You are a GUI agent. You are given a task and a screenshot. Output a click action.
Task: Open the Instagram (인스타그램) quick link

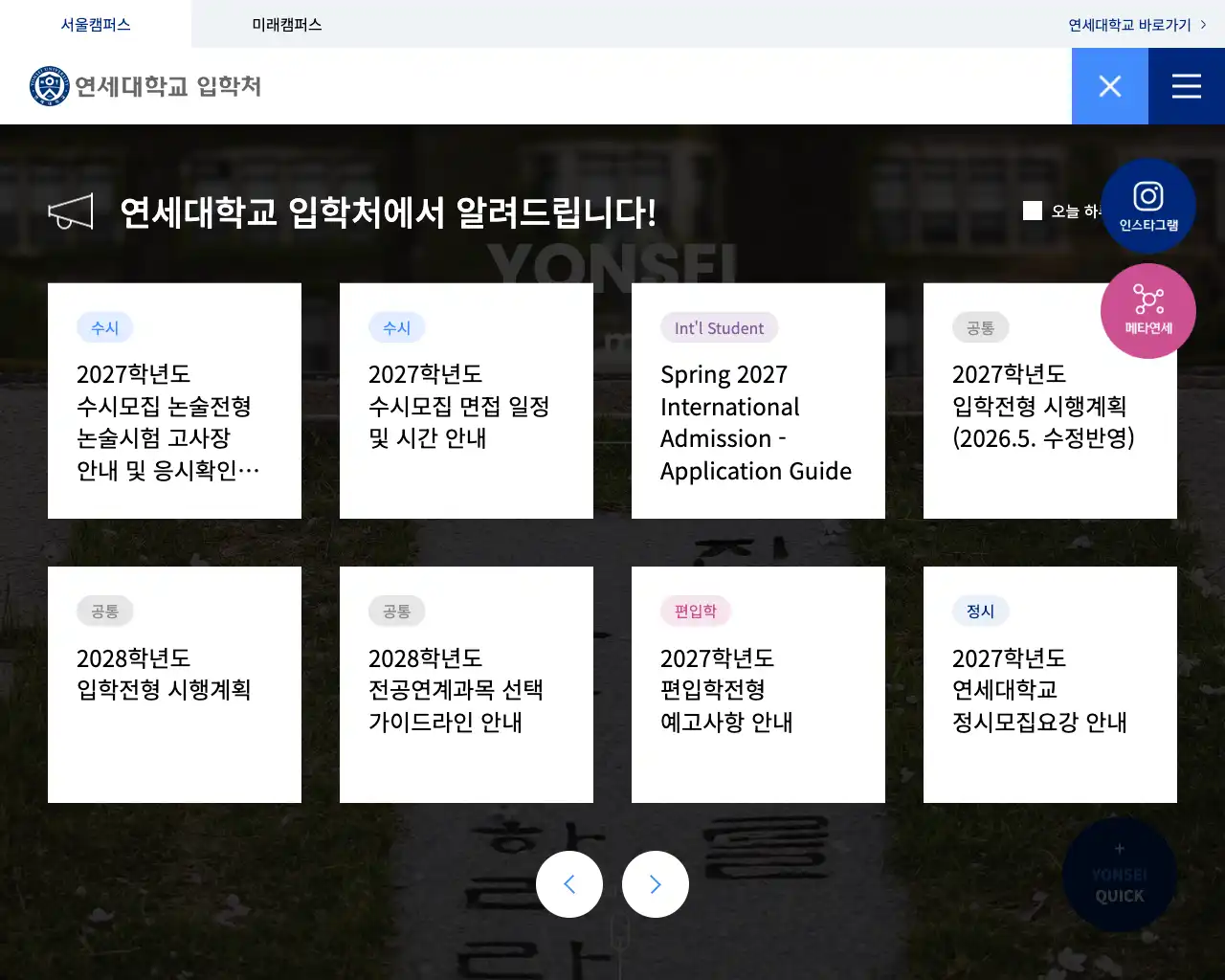click(1148, 206)
